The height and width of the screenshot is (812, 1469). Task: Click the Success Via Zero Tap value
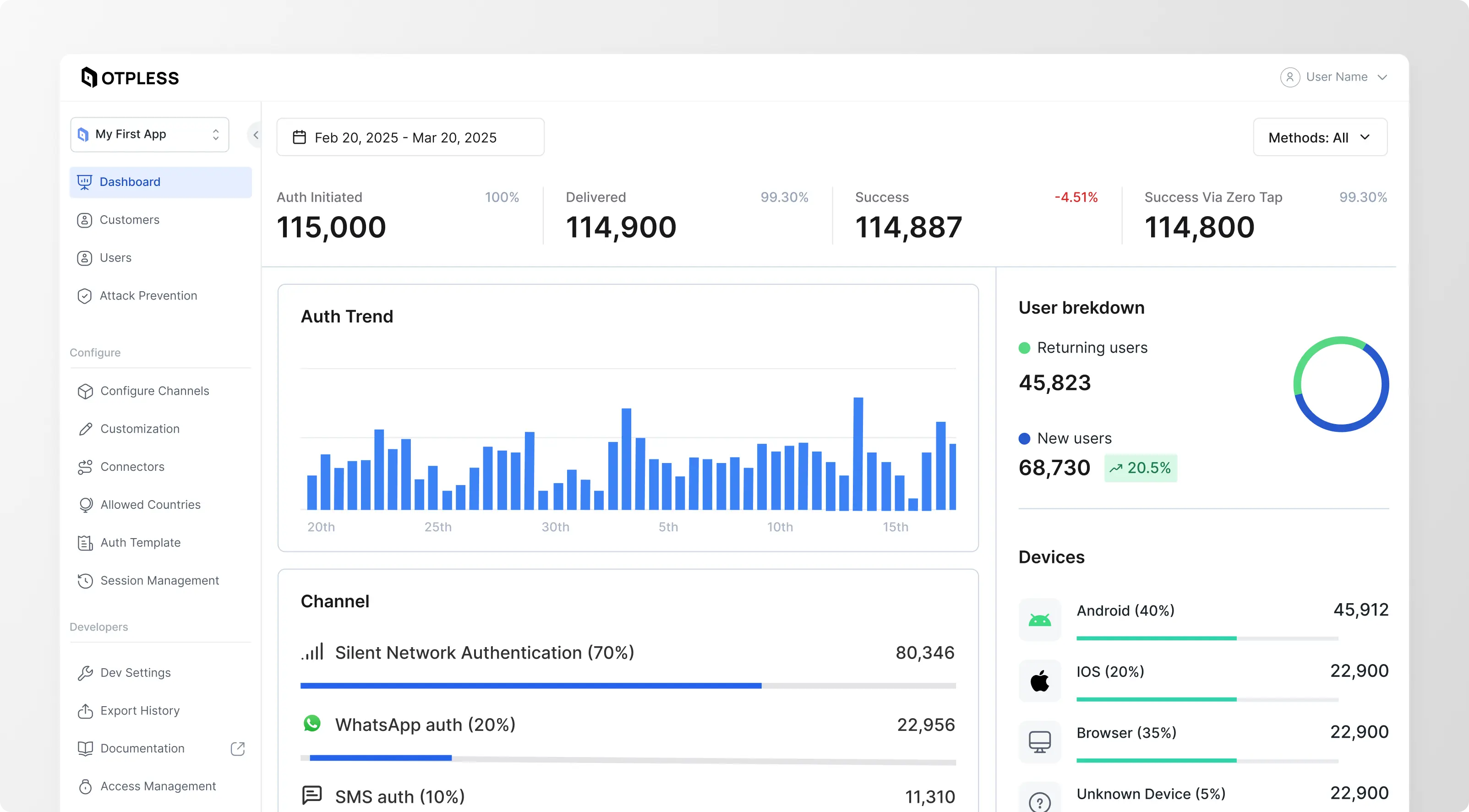point(1199,227)
